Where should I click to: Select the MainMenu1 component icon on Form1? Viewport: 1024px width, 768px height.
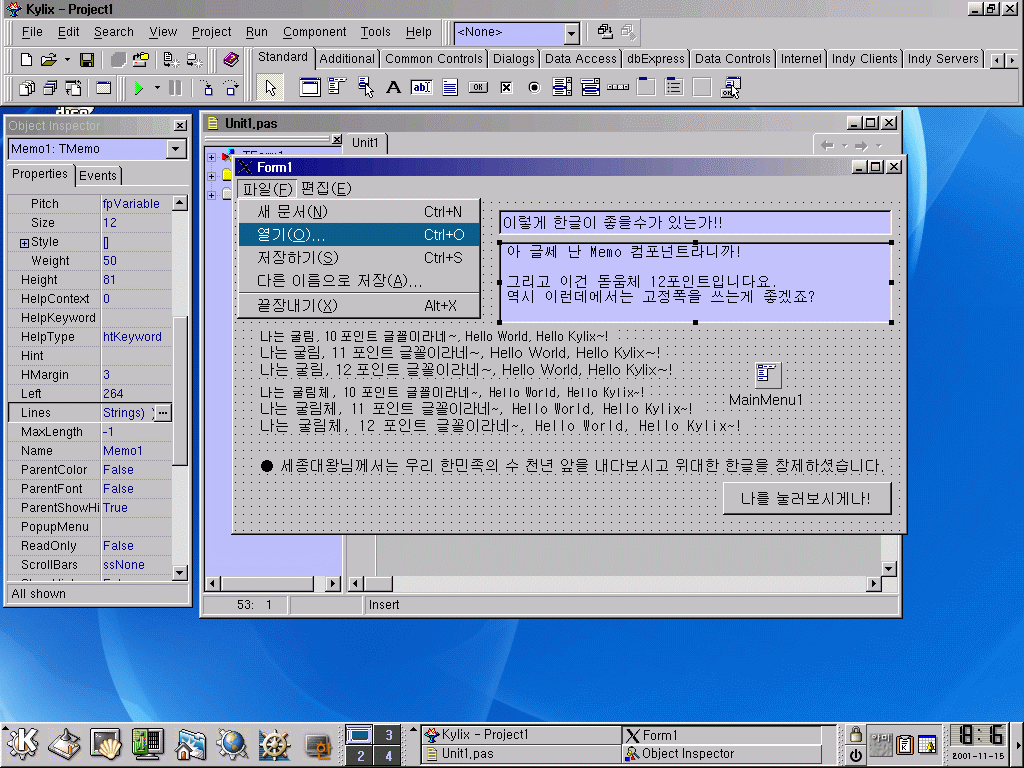[x=767, y=374]
